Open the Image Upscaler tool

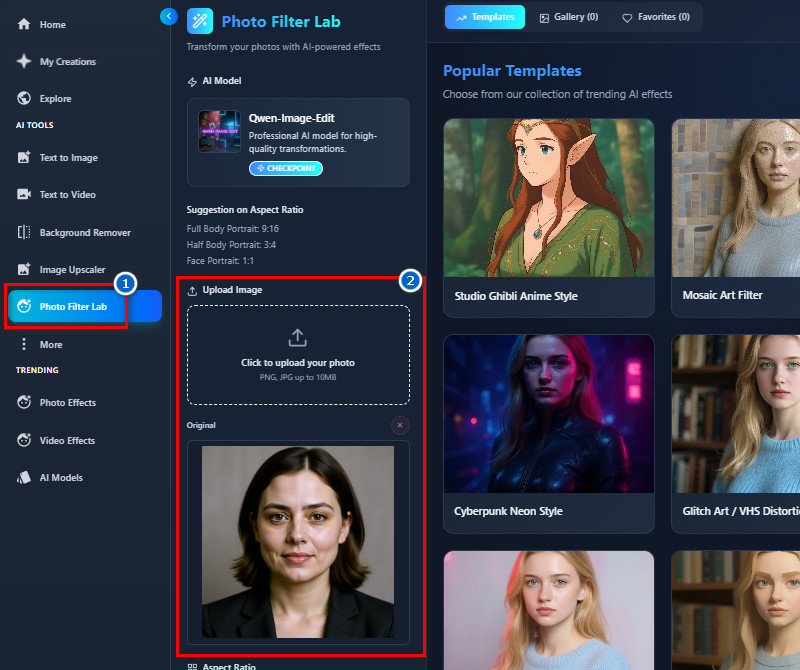[x=72, y=270]
